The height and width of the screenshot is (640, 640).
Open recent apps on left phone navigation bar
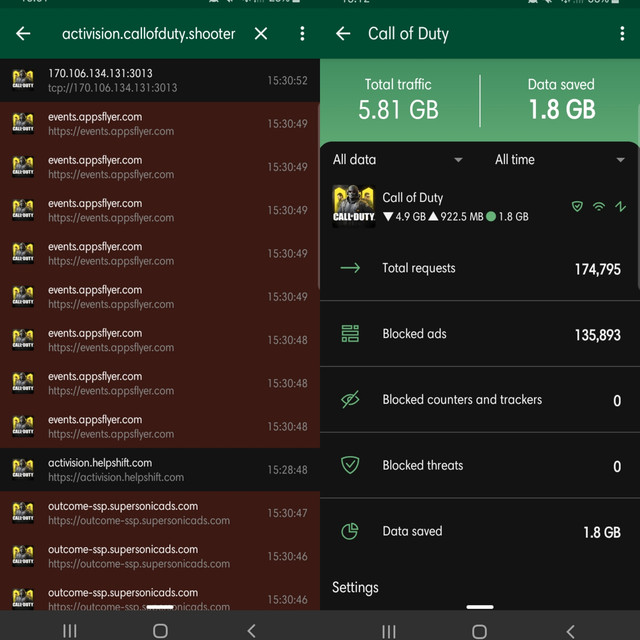click(x=70, y=631)
